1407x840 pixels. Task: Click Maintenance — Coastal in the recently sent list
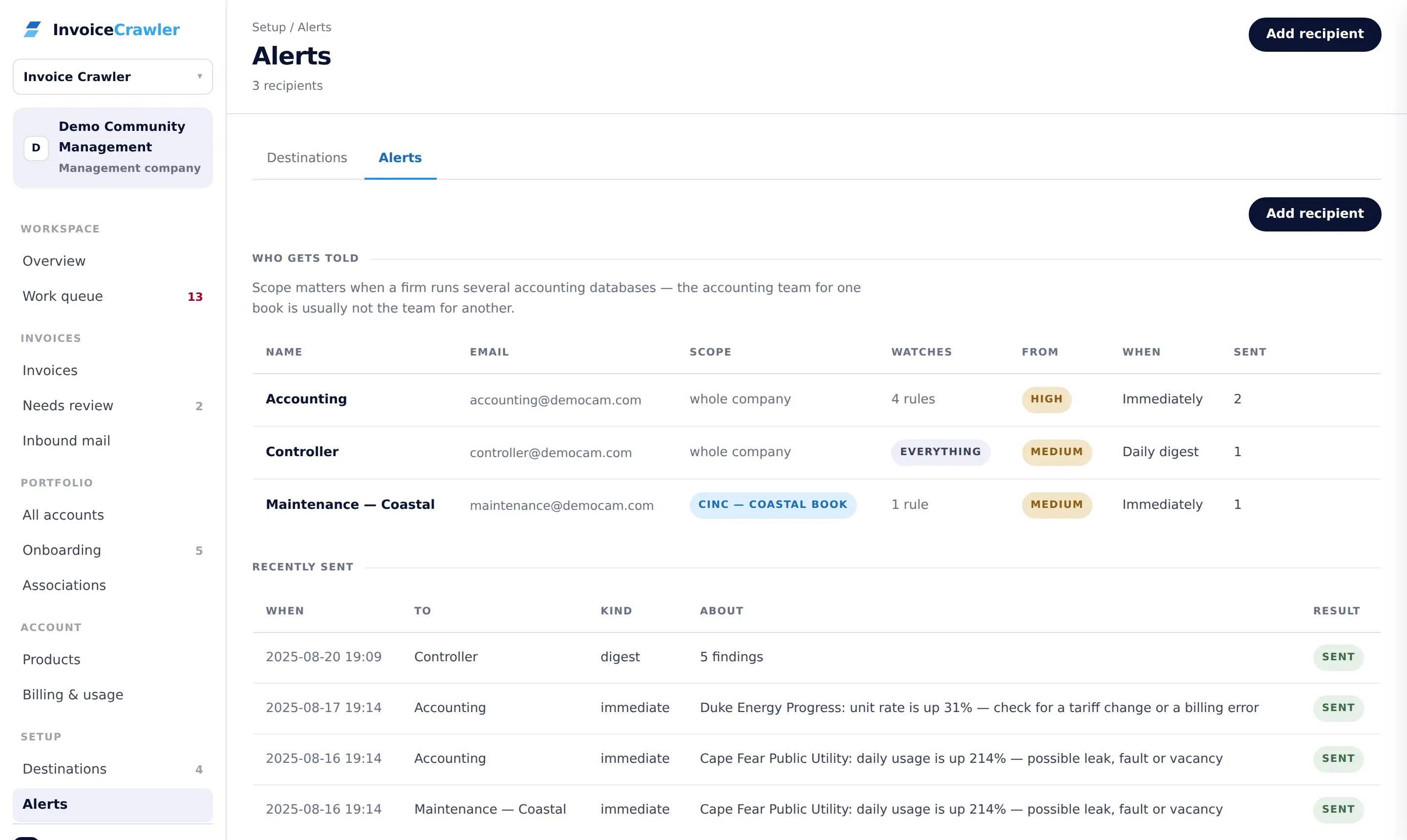coord(490,809)
